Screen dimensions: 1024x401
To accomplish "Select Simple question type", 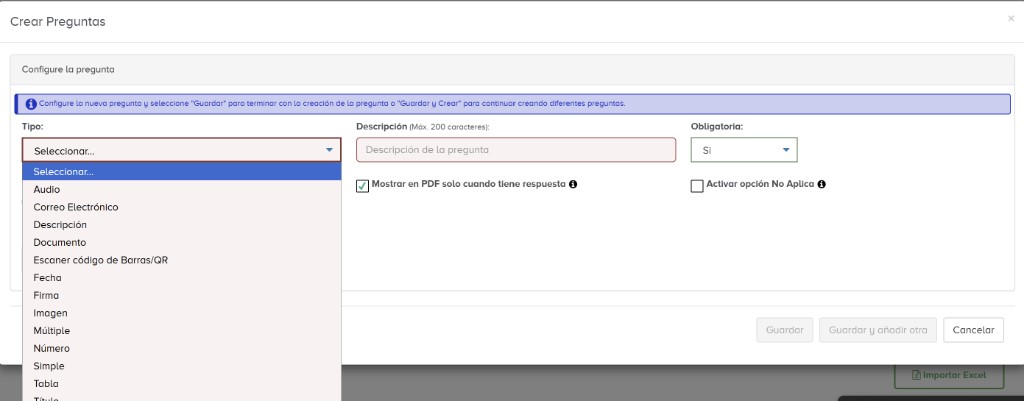I will (182, 366).
